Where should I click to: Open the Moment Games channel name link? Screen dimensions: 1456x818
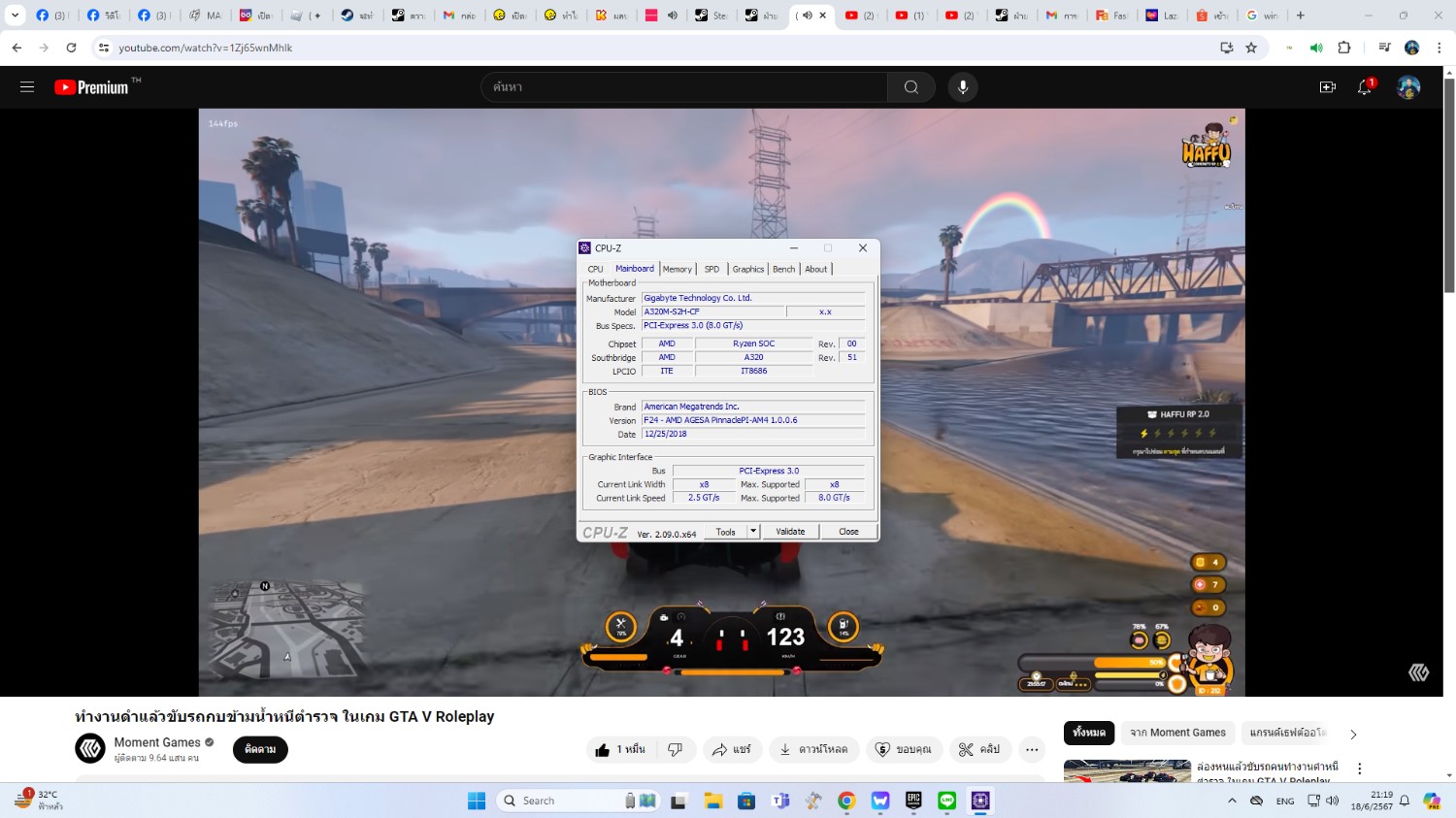157,742
